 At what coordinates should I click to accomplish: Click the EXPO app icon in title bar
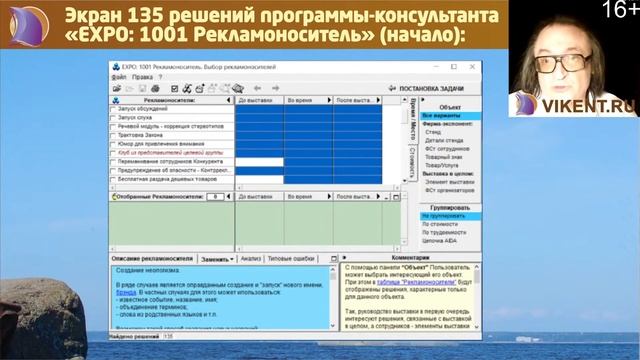[x=116, y=67]
